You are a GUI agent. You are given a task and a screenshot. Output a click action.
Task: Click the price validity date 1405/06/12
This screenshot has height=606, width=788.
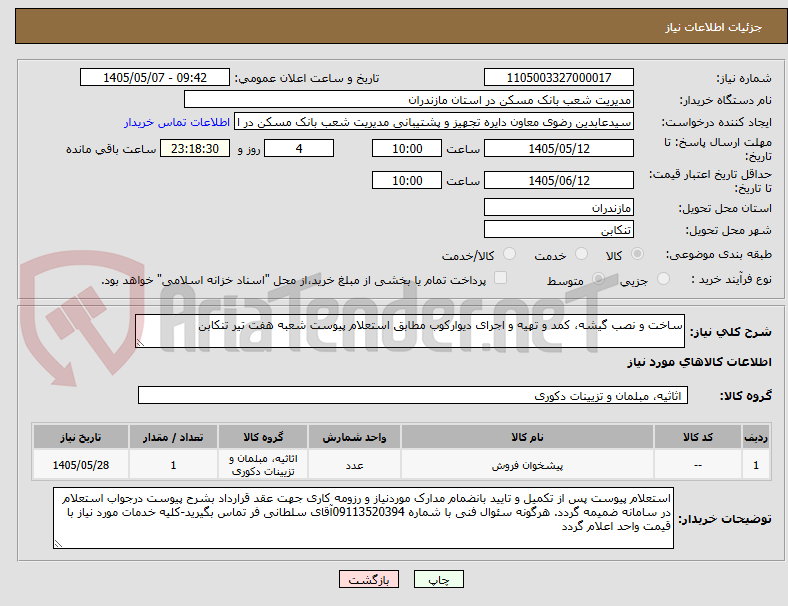click(x=559, y=180)
